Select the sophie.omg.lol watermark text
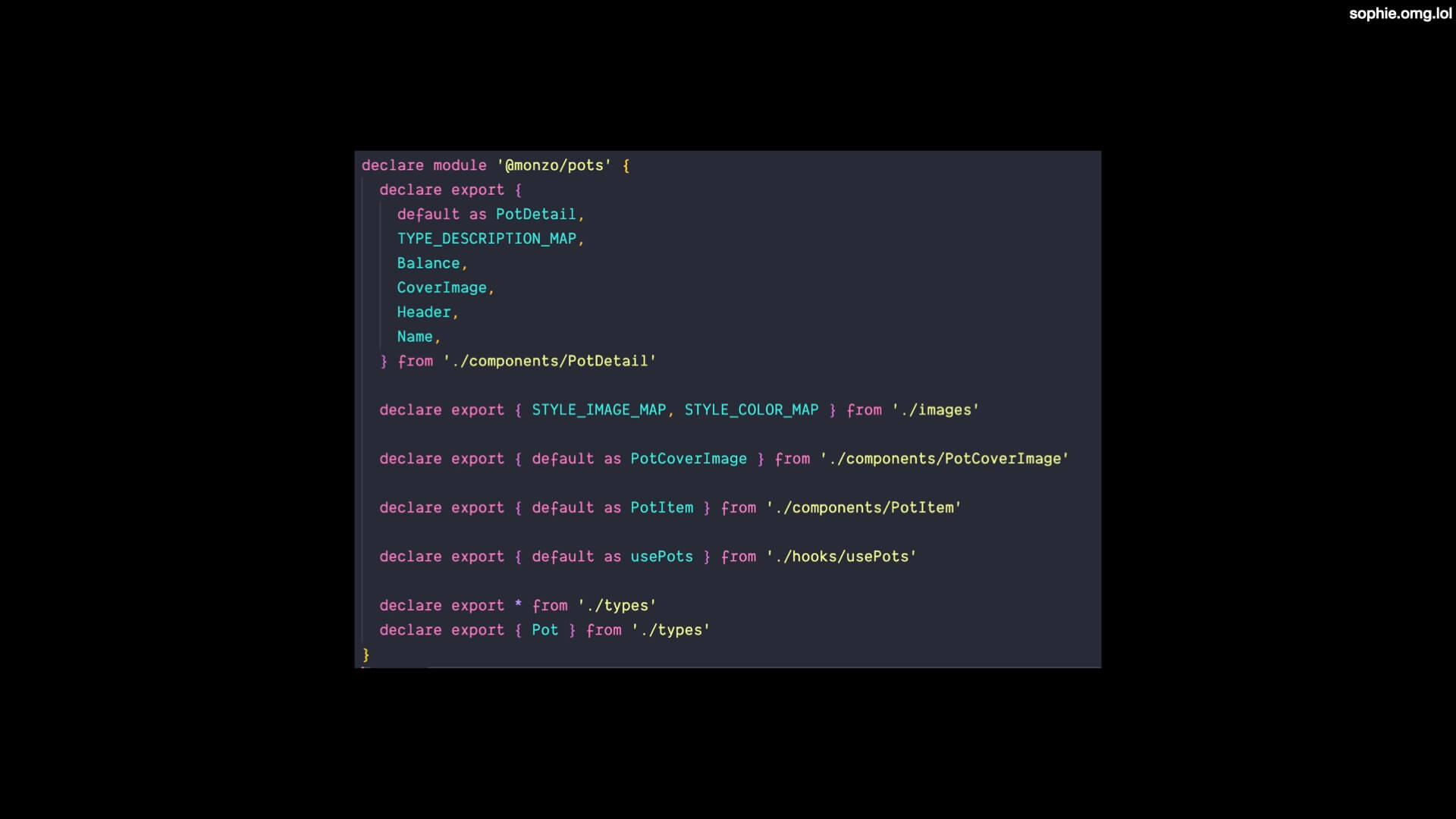Viewport: 1456px width, 819px height. click(x=1400, y=12)
